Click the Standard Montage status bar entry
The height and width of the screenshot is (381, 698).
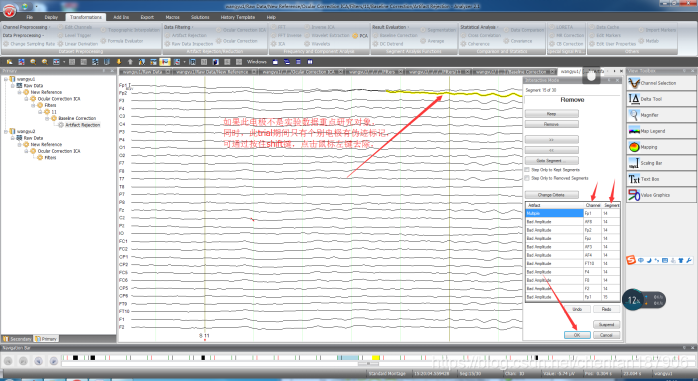[386, 373]
